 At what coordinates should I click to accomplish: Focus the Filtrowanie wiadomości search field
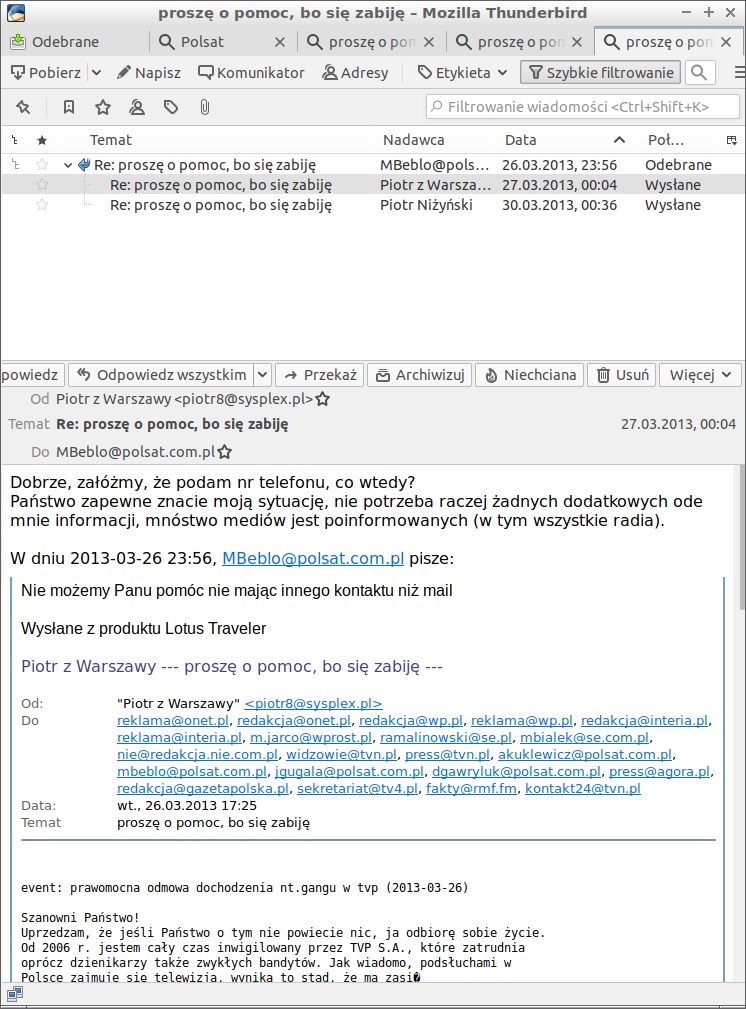[583, 107]
